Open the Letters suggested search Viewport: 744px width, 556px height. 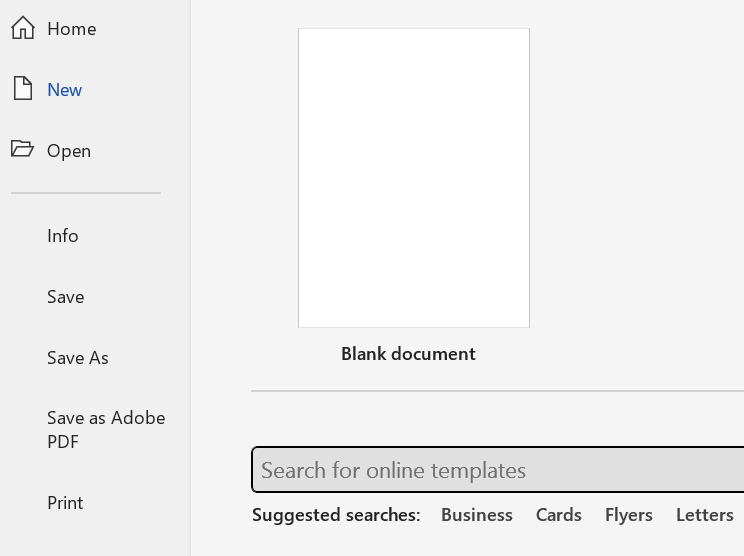click(705, 515)
